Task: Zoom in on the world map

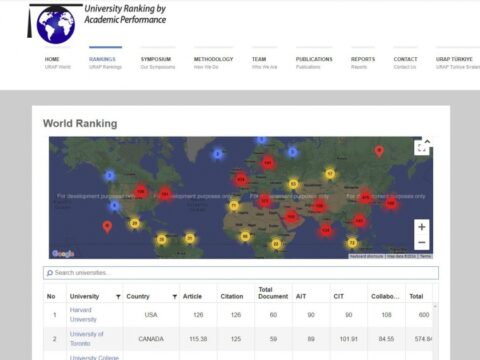Action: (x=422, y=227)
